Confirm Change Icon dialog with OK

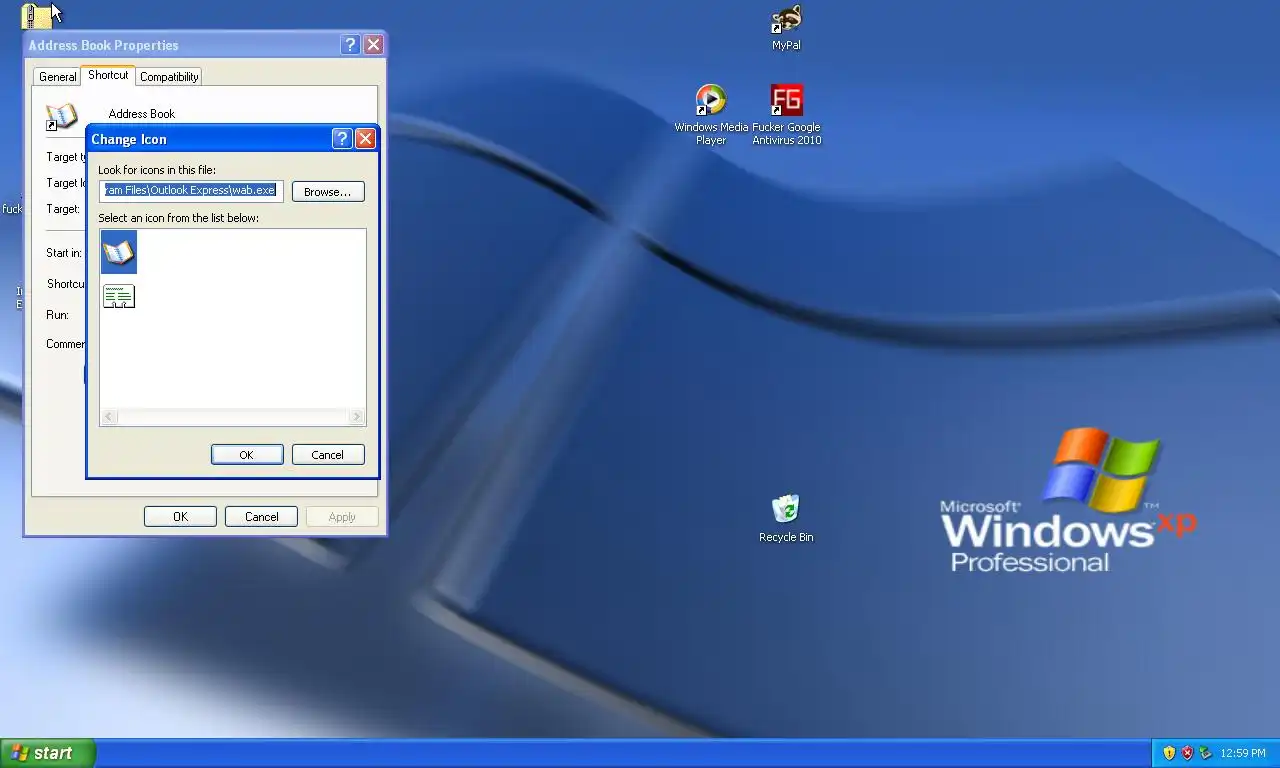(x=247, y=454)
